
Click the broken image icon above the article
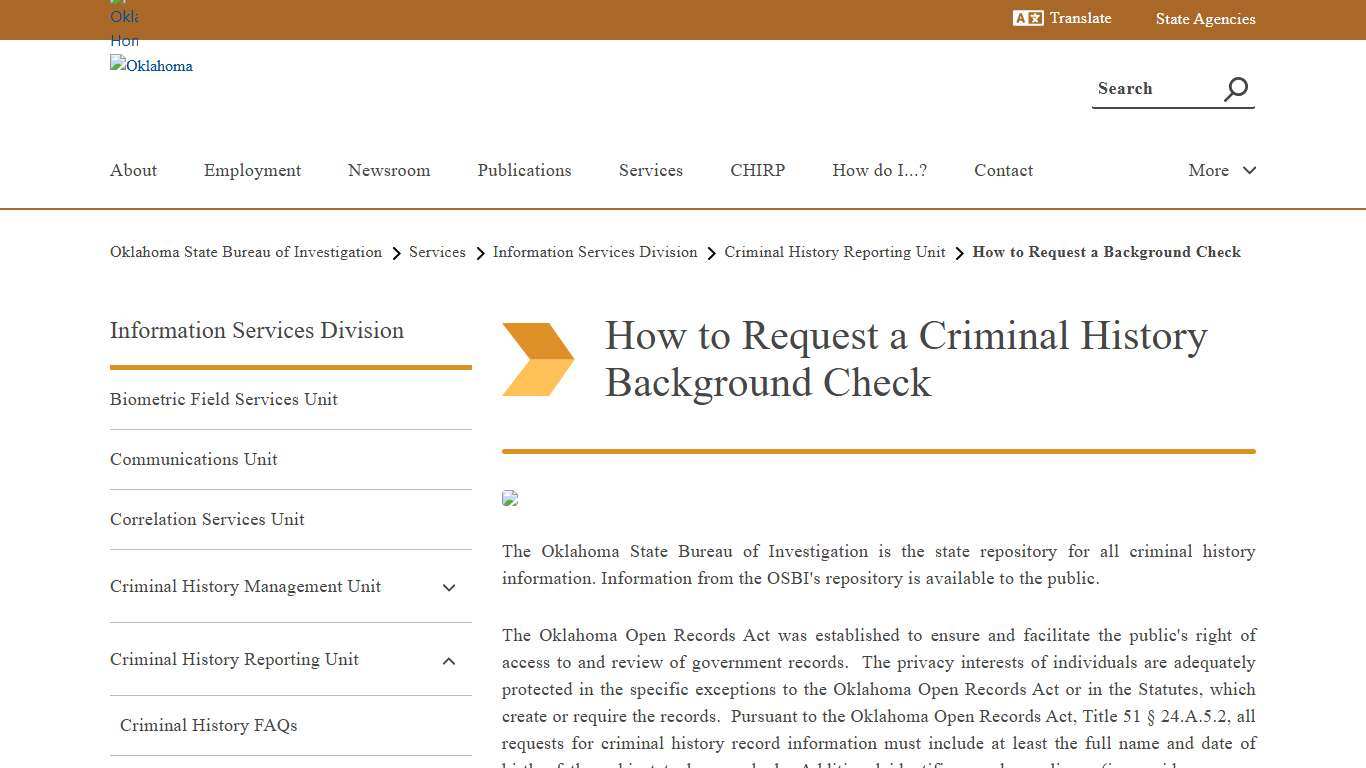pos(510,498)
